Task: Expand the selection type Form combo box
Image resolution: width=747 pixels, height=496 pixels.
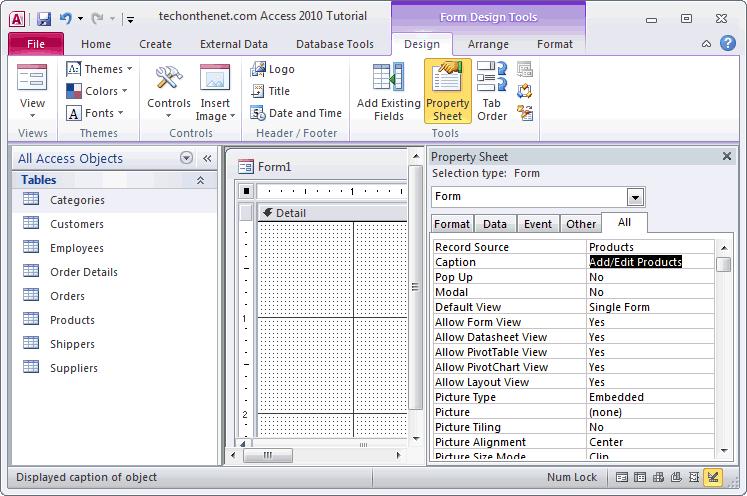Action: coord(635,196)
